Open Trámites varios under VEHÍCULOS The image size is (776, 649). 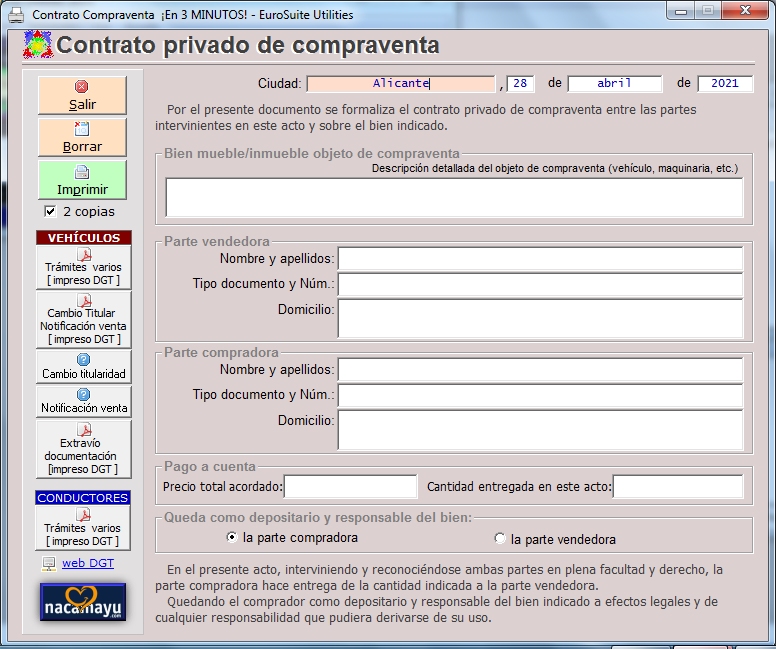[83, 267]
